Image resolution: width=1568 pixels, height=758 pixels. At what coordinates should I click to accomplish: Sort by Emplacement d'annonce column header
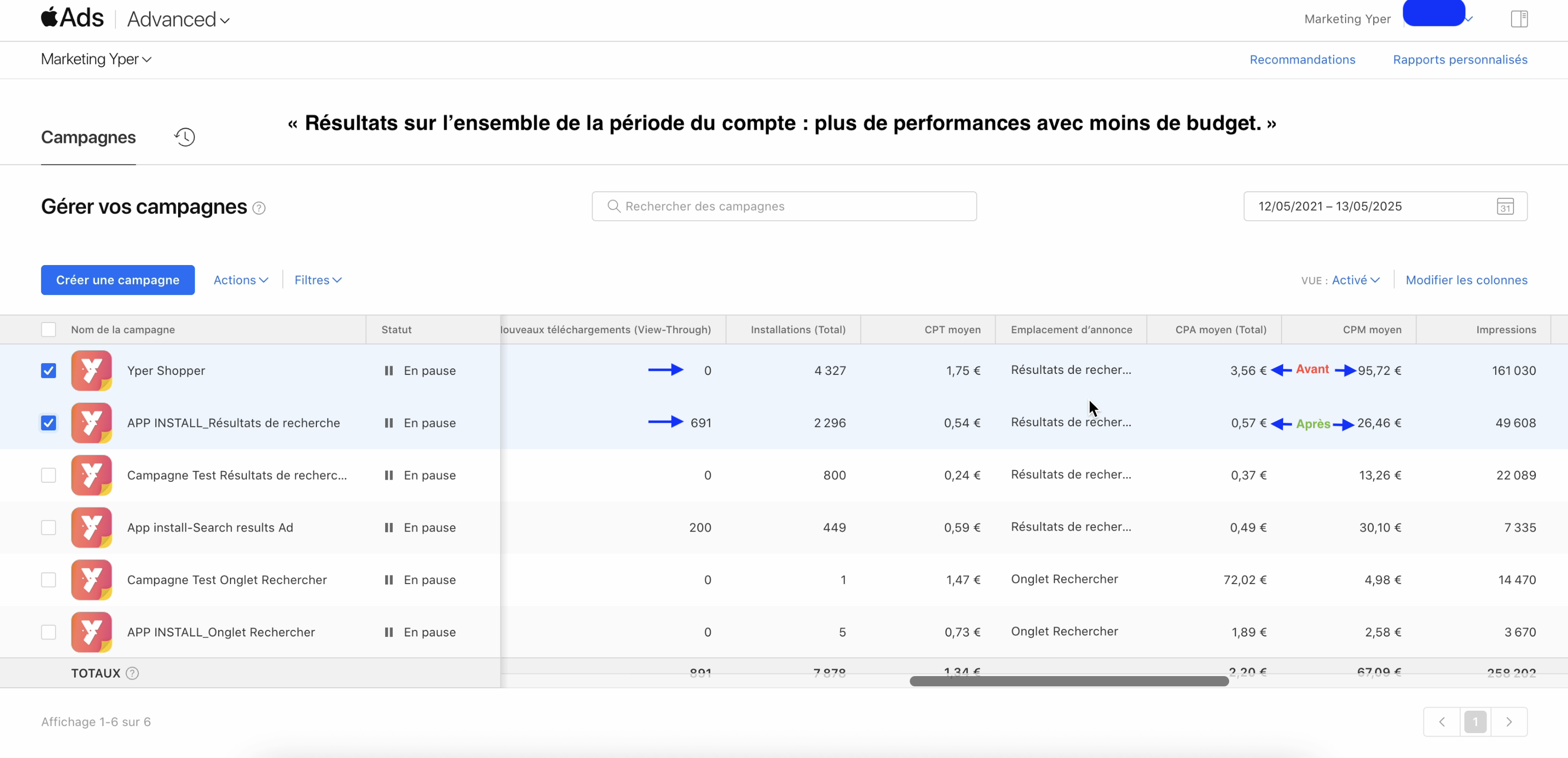[x=1071, y=329]
